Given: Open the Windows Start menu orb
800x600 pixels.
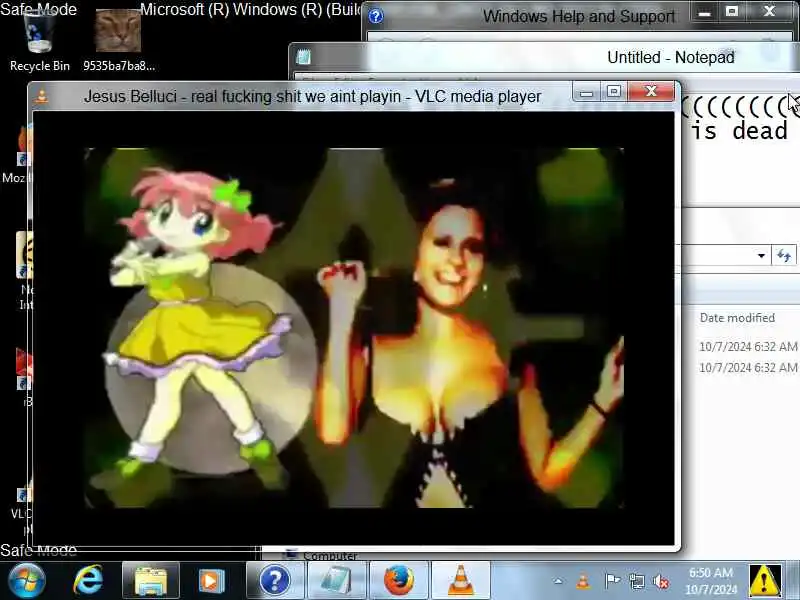Looking at the screenshot, I should tap(27, 581).
